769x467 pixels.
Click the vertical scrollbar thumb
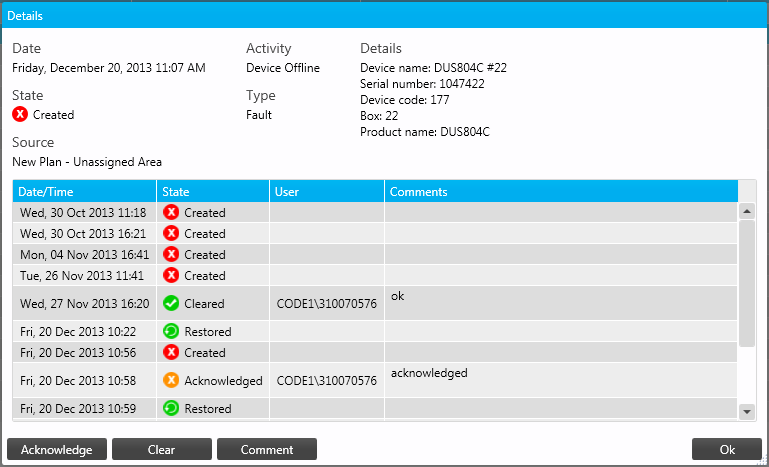(x=746, y=283)
